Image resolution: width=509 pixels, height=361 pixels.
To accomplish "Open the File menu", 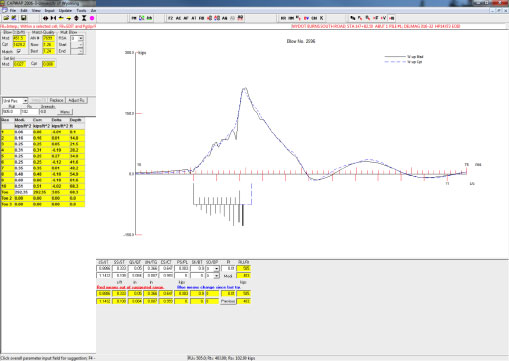I will click(13, 11).
